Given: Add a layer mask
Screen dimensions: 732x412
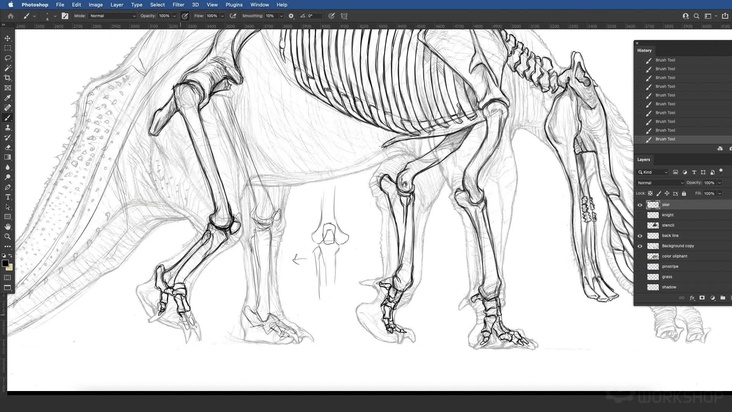Looking at the screenshot, I should click(702, 298).
